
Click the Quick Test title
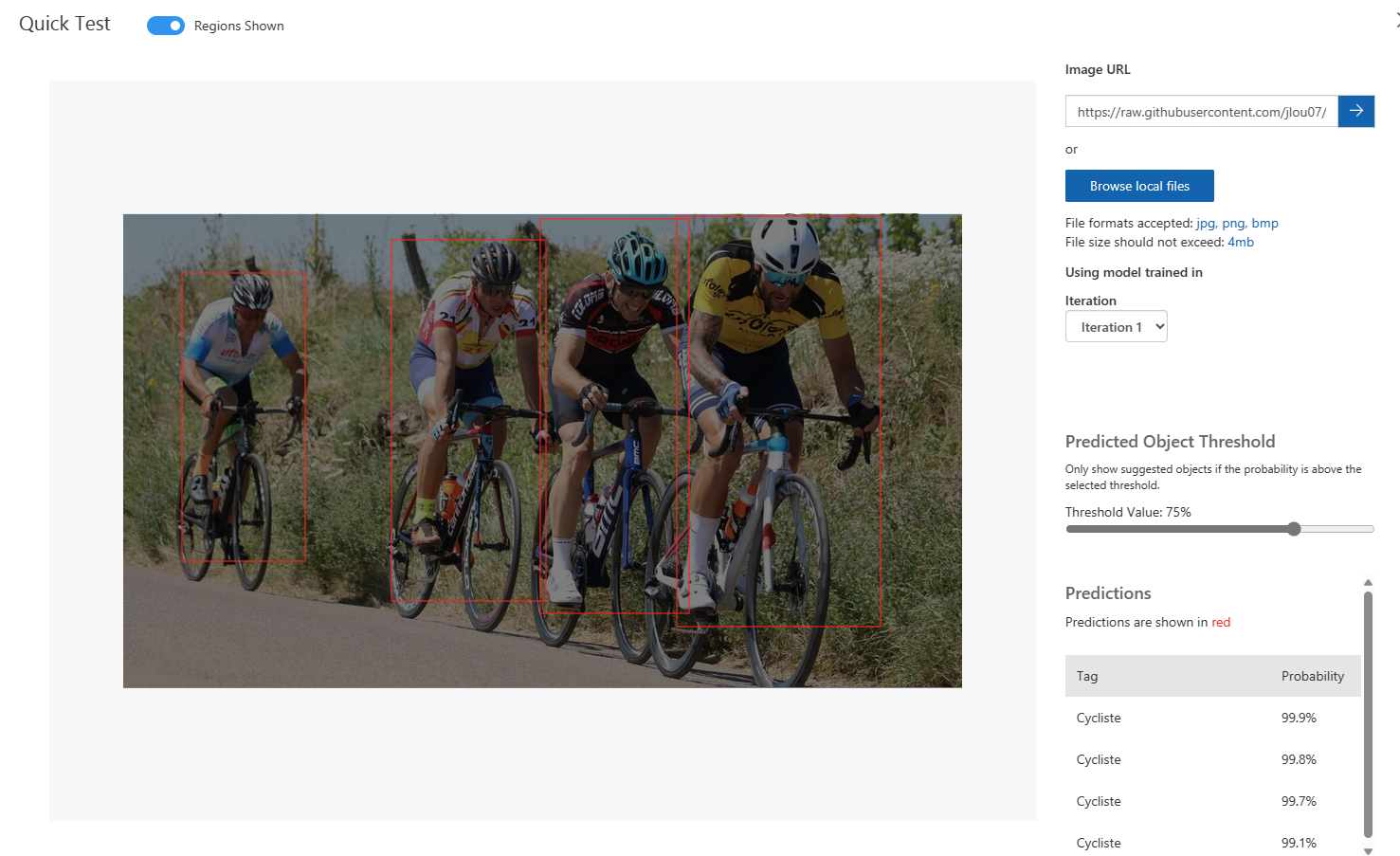(64, 24)
